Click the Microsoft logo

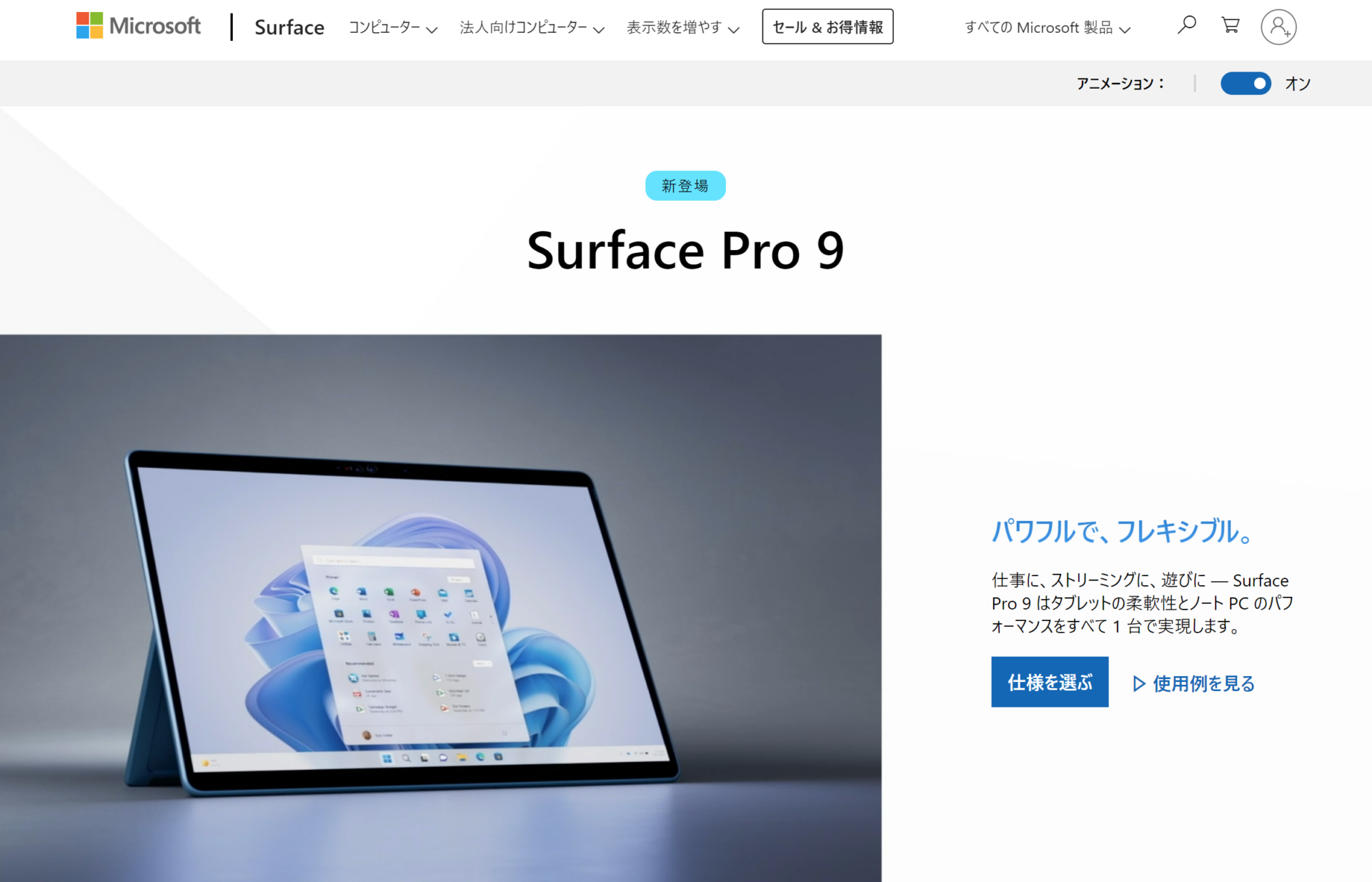pyautogui.click(x=138, y=26)
